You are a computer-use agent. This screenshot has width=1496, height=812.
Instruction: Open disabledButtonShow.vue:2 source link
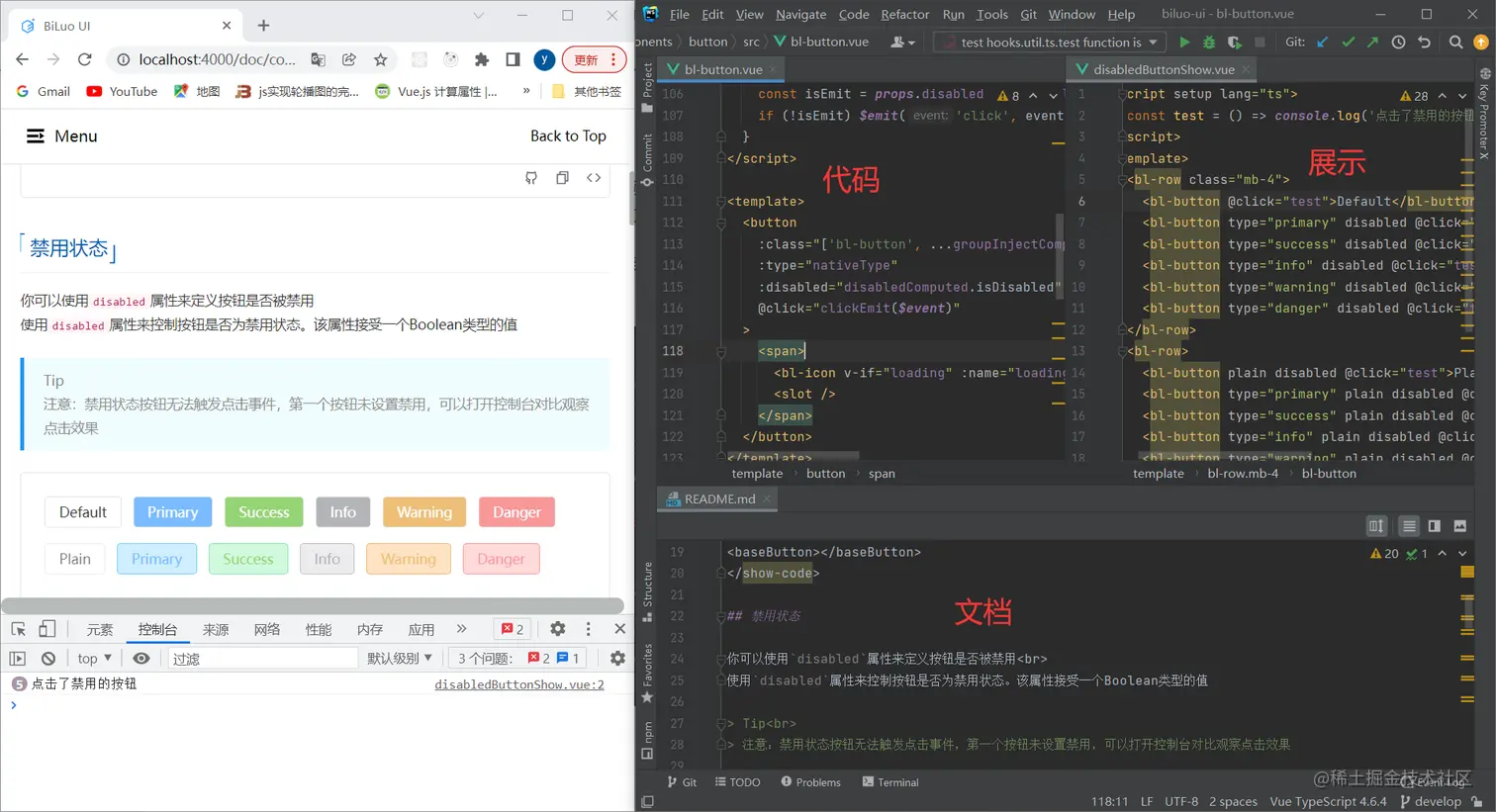click(x=519, y=684)
